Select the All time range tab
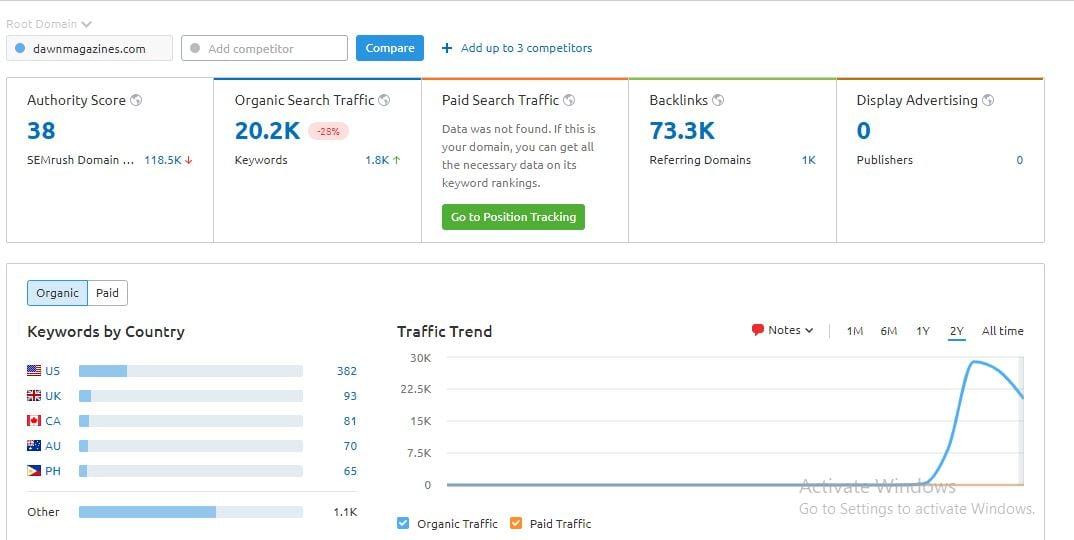The height and width of the screenshot is (540, 1074). coord(1002,331)
